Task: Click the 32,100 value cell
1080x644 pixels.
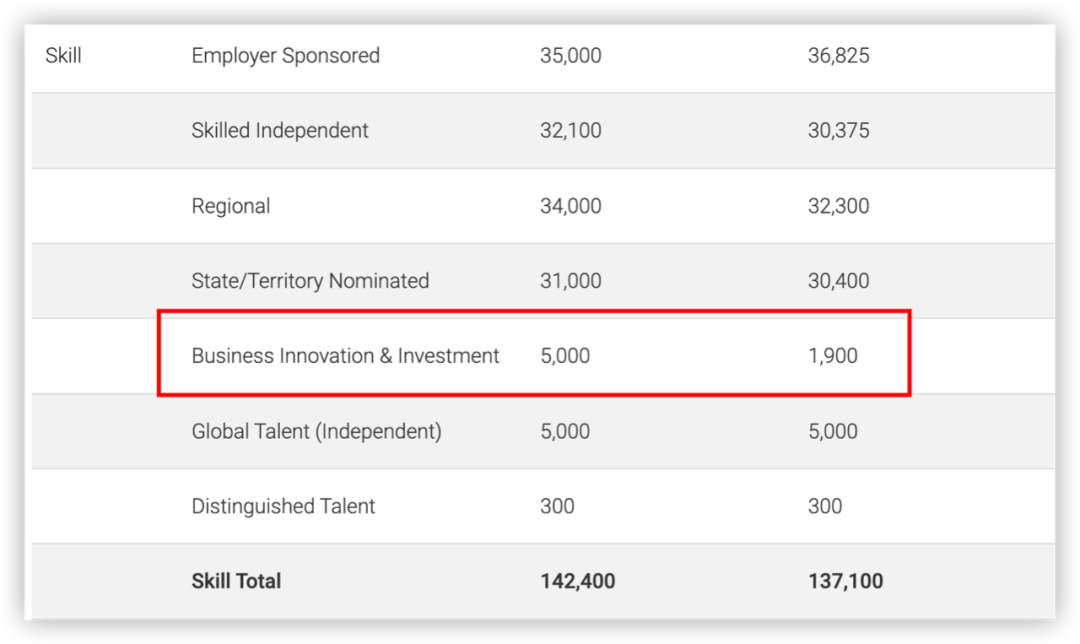Action: [x=570, y=131]
